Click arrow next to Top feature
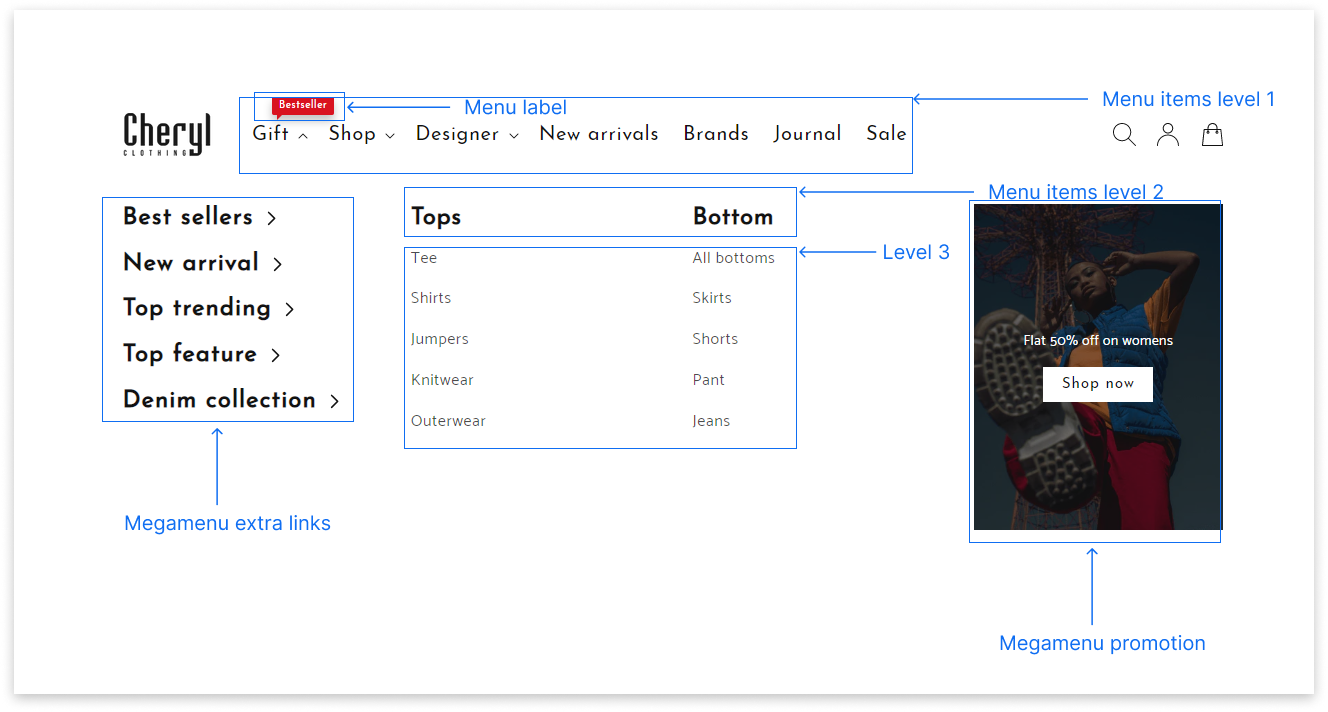Viewport: 1328px width, 712px height. coord(275,355)
